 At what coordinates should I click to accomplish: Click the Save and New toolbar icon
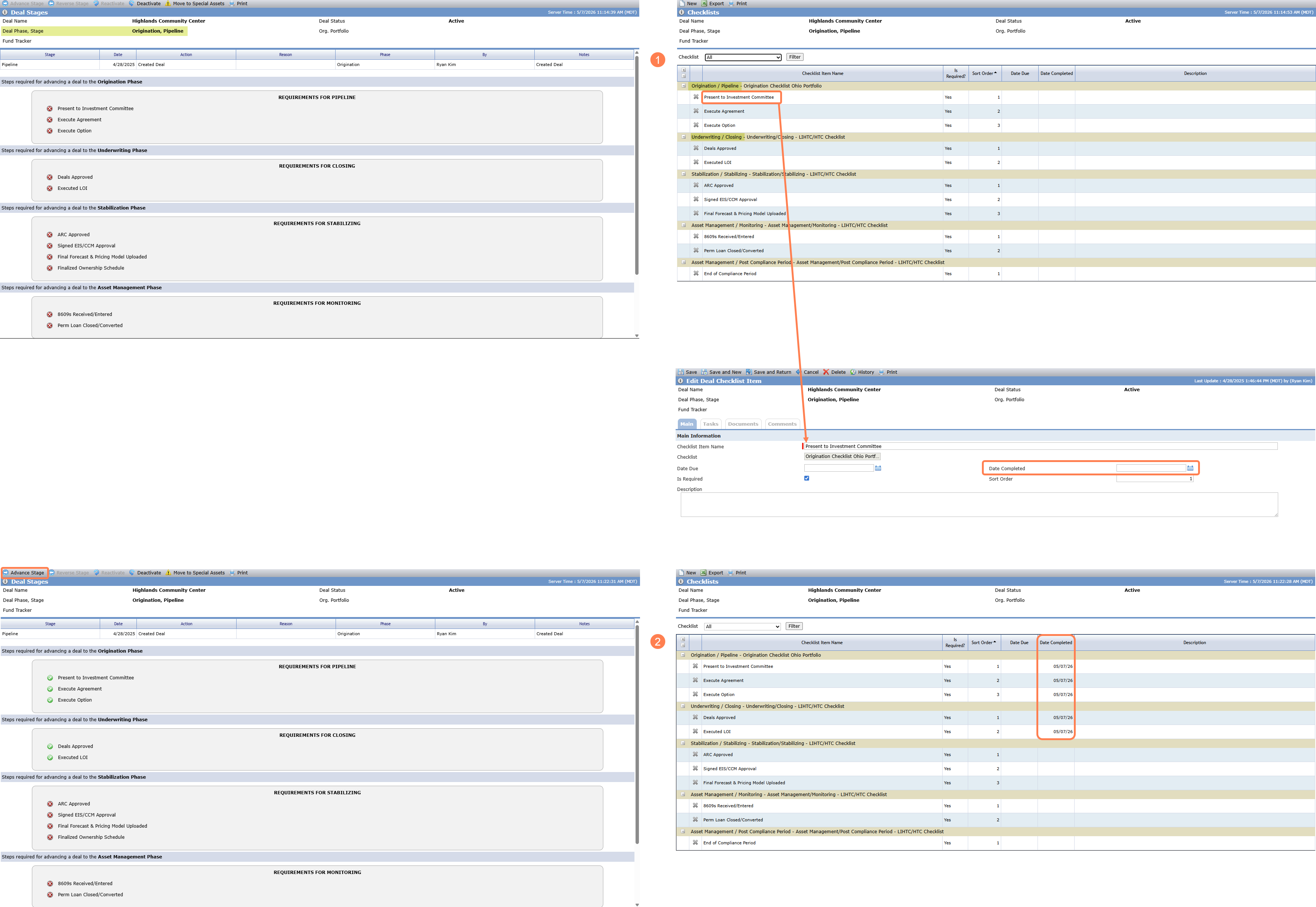point(705,372)
